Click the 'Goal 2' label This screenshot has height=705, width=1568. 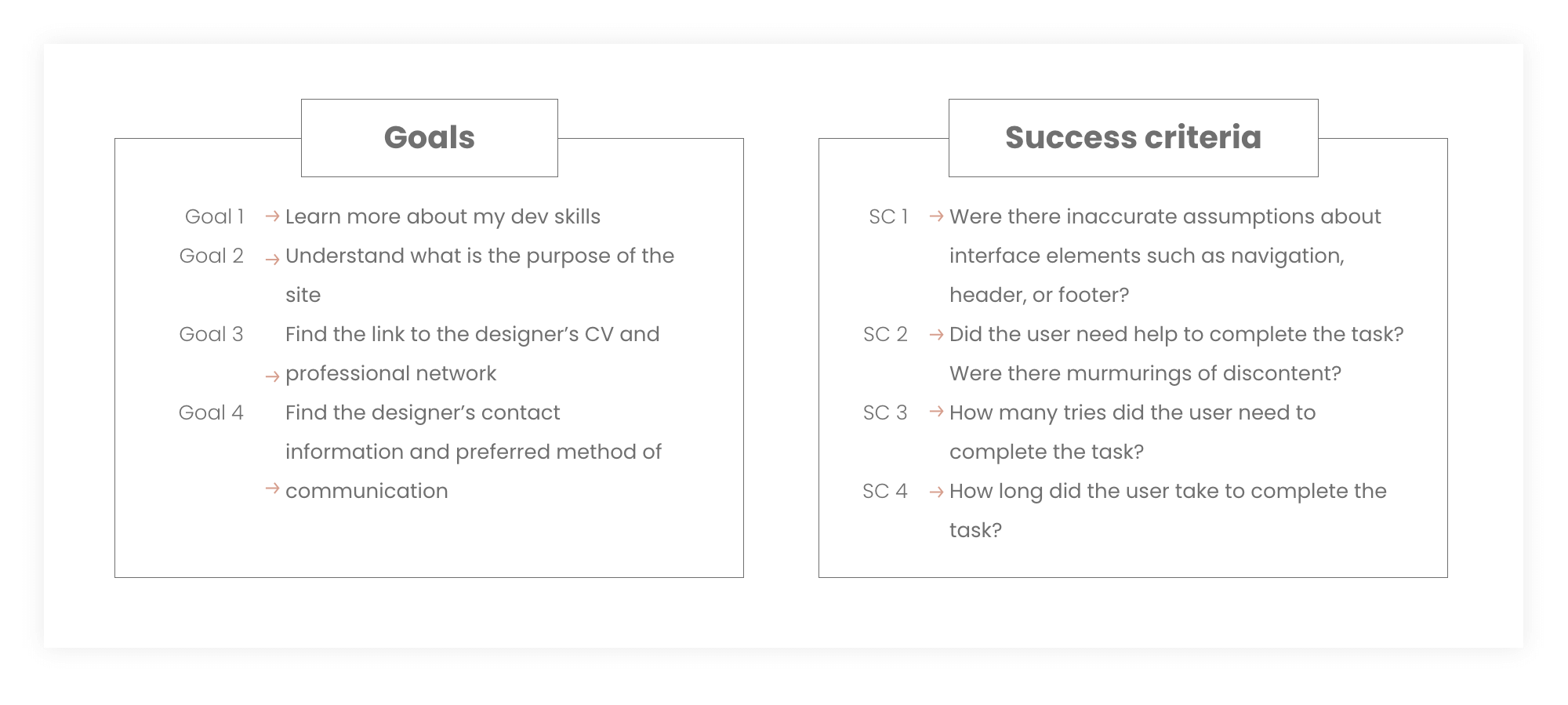[x=211, y=256]
